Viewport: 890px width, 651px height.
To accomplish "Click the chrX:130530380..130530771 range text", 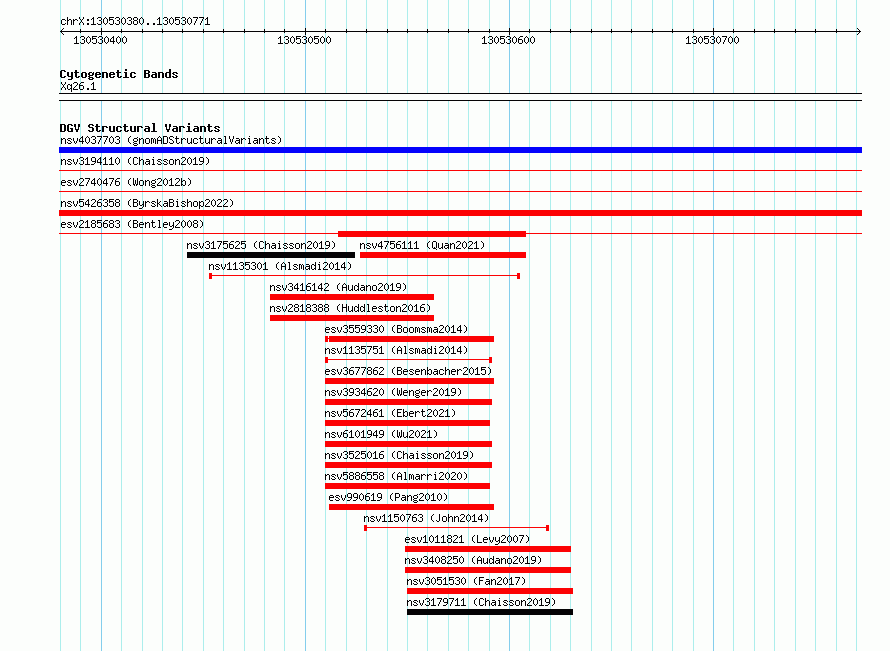I will click(135, 22).
